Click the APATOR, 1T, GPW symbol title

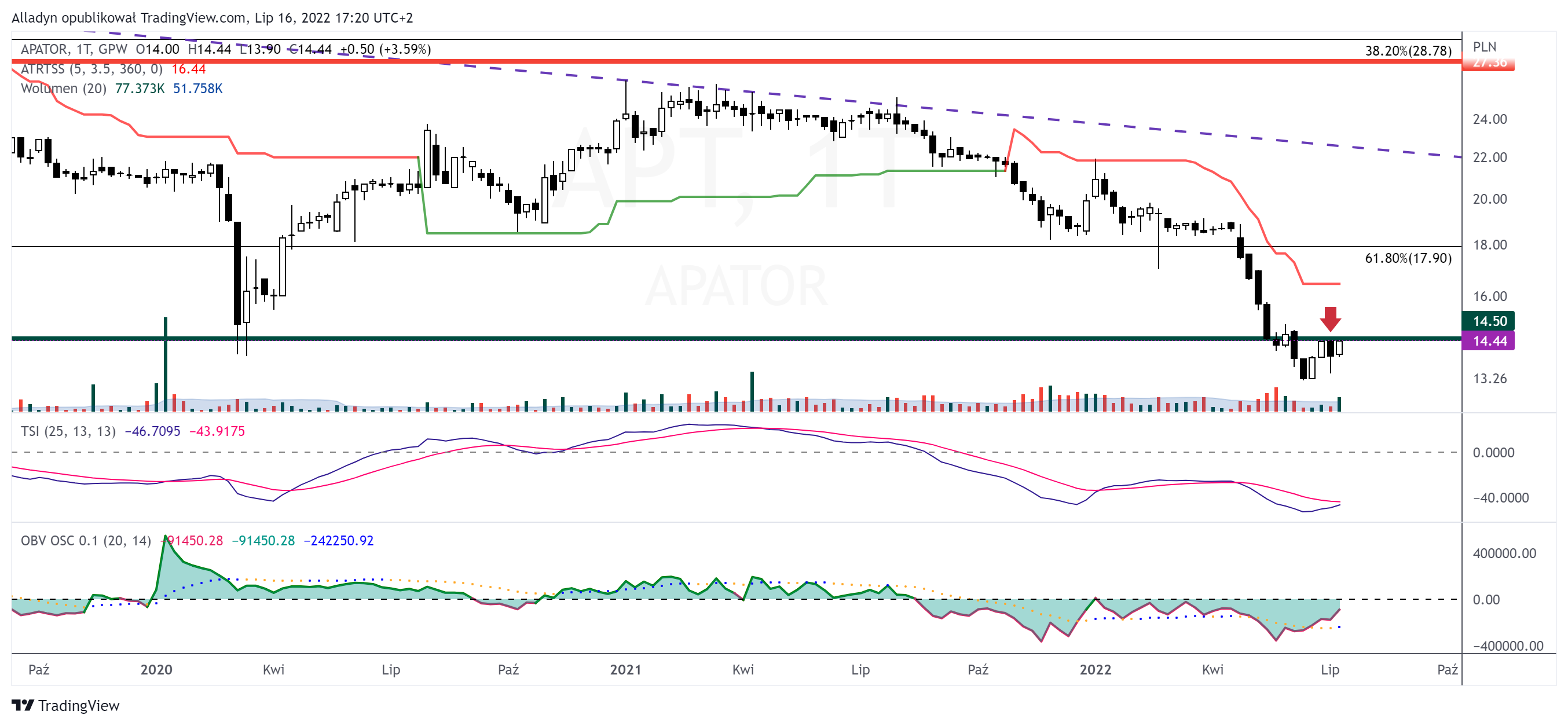pyautogui.click(x=74, y=49)
